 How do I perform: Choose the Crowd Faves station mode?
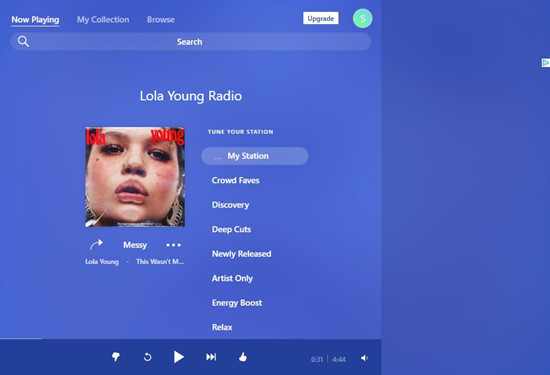click(235, 180)
